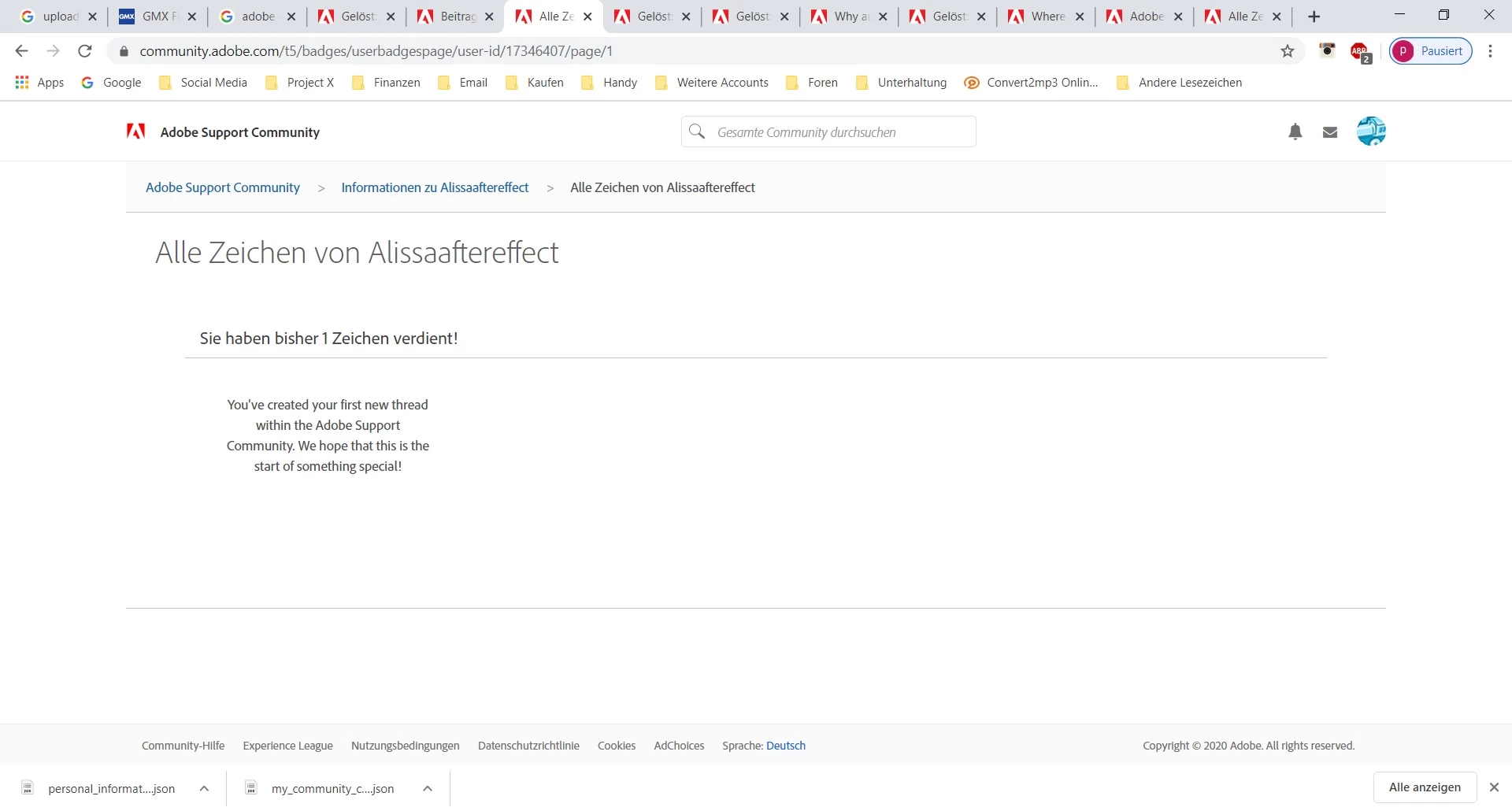Open the AdChoices footer link
Viewport: 1512px width, 811px height.
[679, 746]
